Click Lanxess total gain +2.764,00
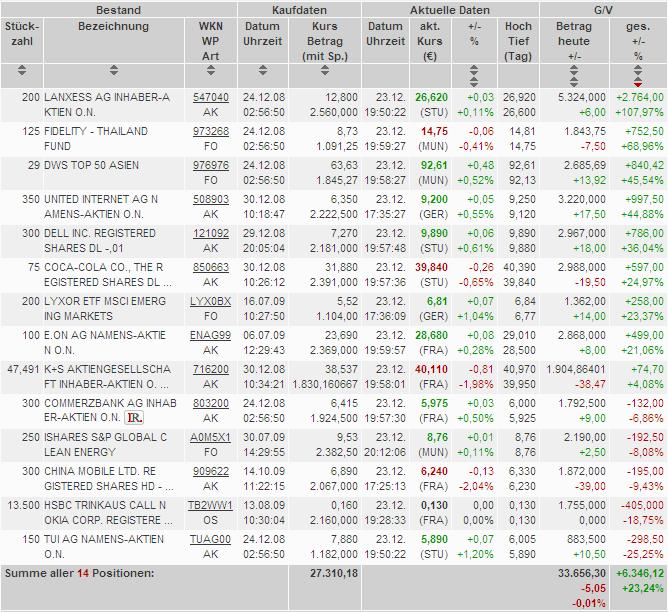This screenshot has height=612, width=668. coord(640,98)
